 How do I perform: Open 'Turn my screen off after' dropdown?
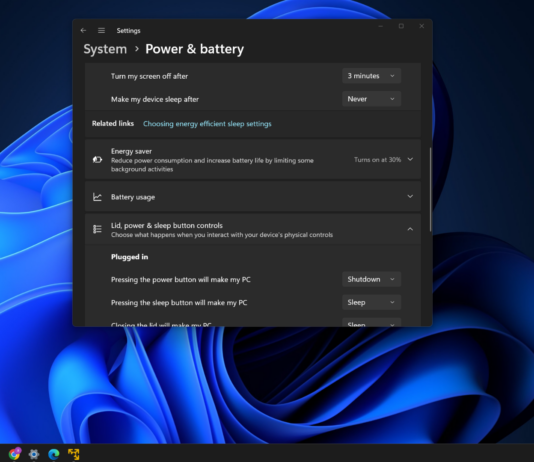point(371,76)
